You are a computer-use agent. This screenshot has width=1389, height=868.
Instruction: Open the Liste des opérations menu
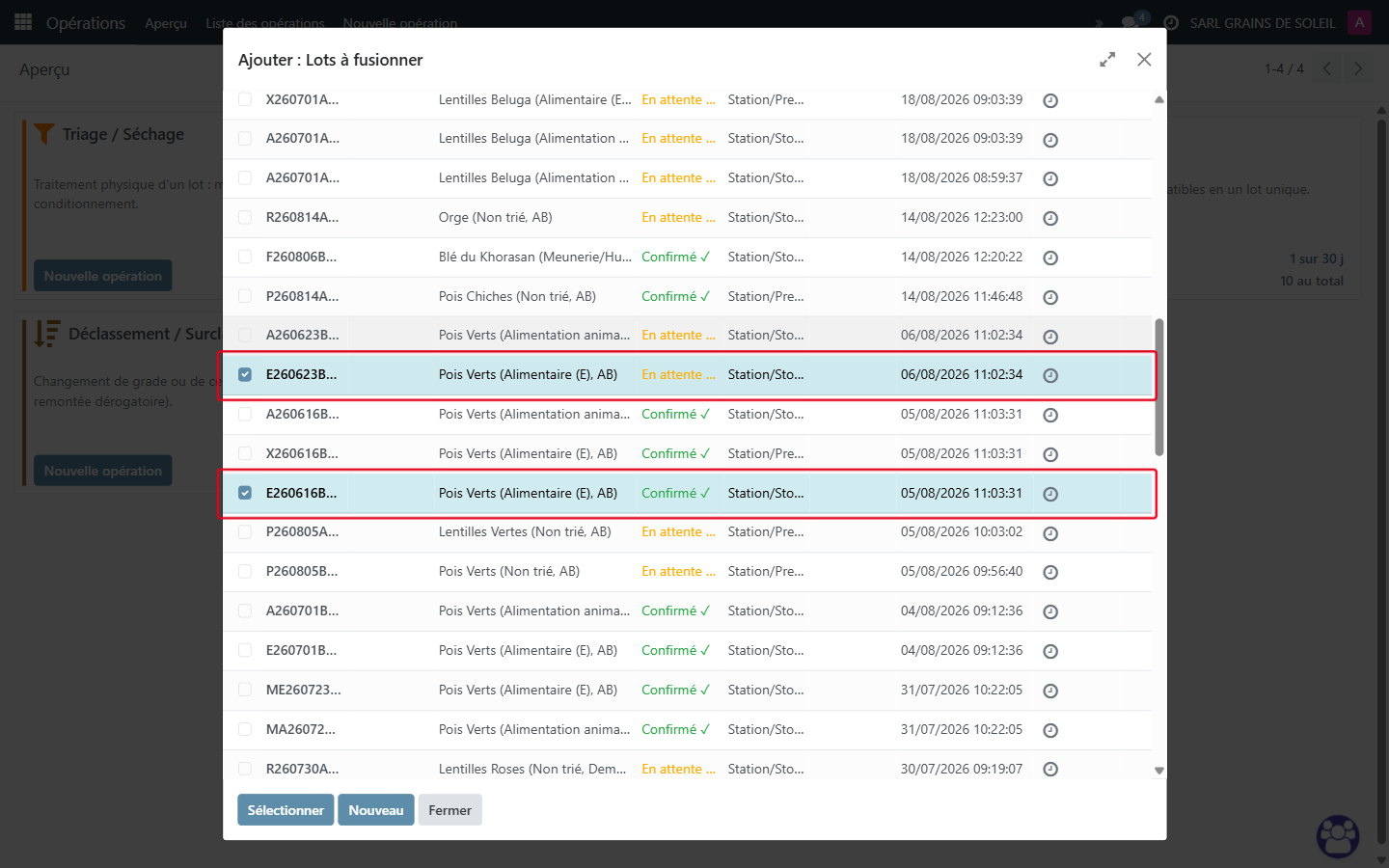[265, 23]
